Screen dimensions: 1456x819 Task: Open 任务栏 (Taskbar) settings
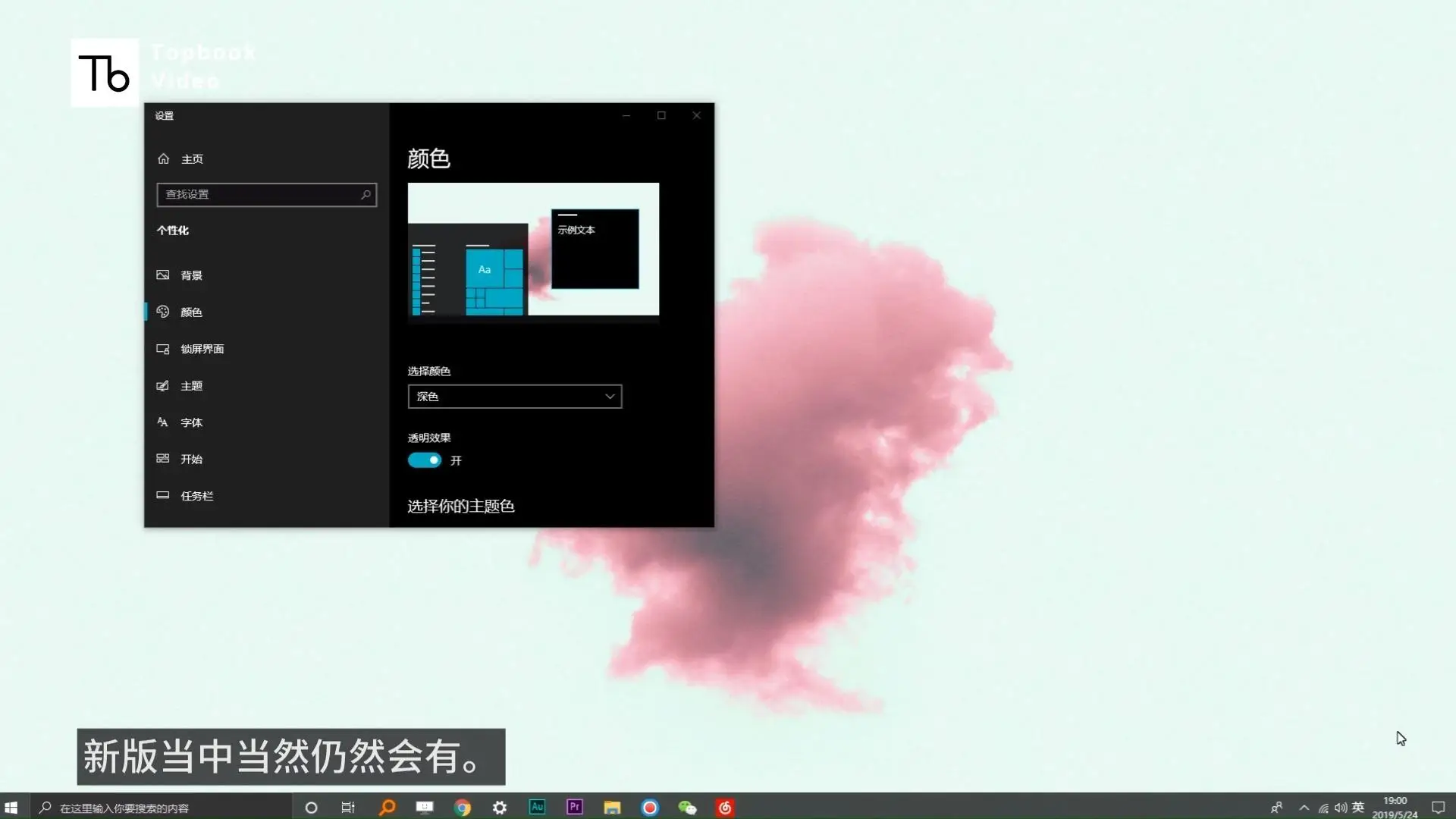pos(196,495)
